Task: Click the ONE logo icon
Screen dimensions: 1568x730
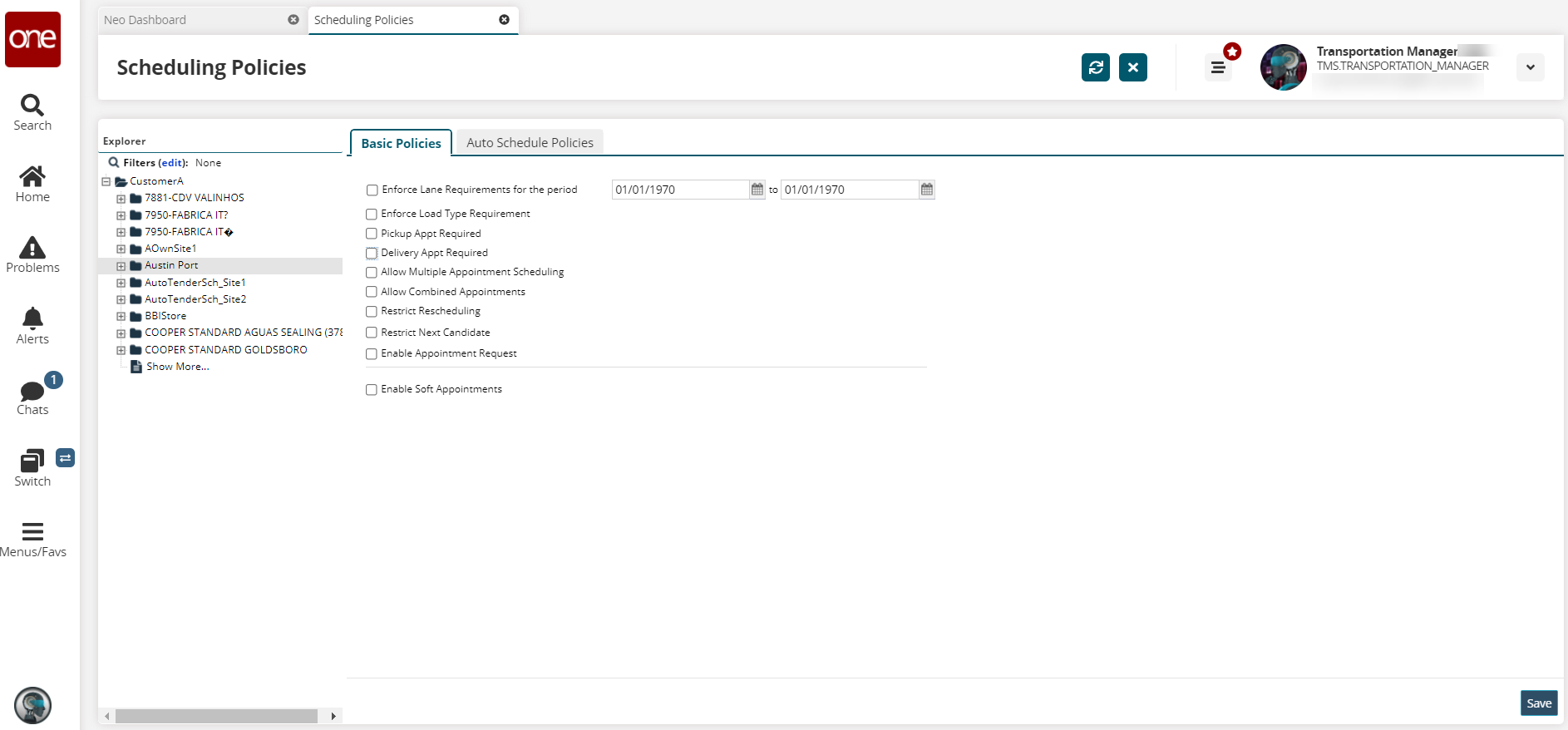Action: [33, 39]
